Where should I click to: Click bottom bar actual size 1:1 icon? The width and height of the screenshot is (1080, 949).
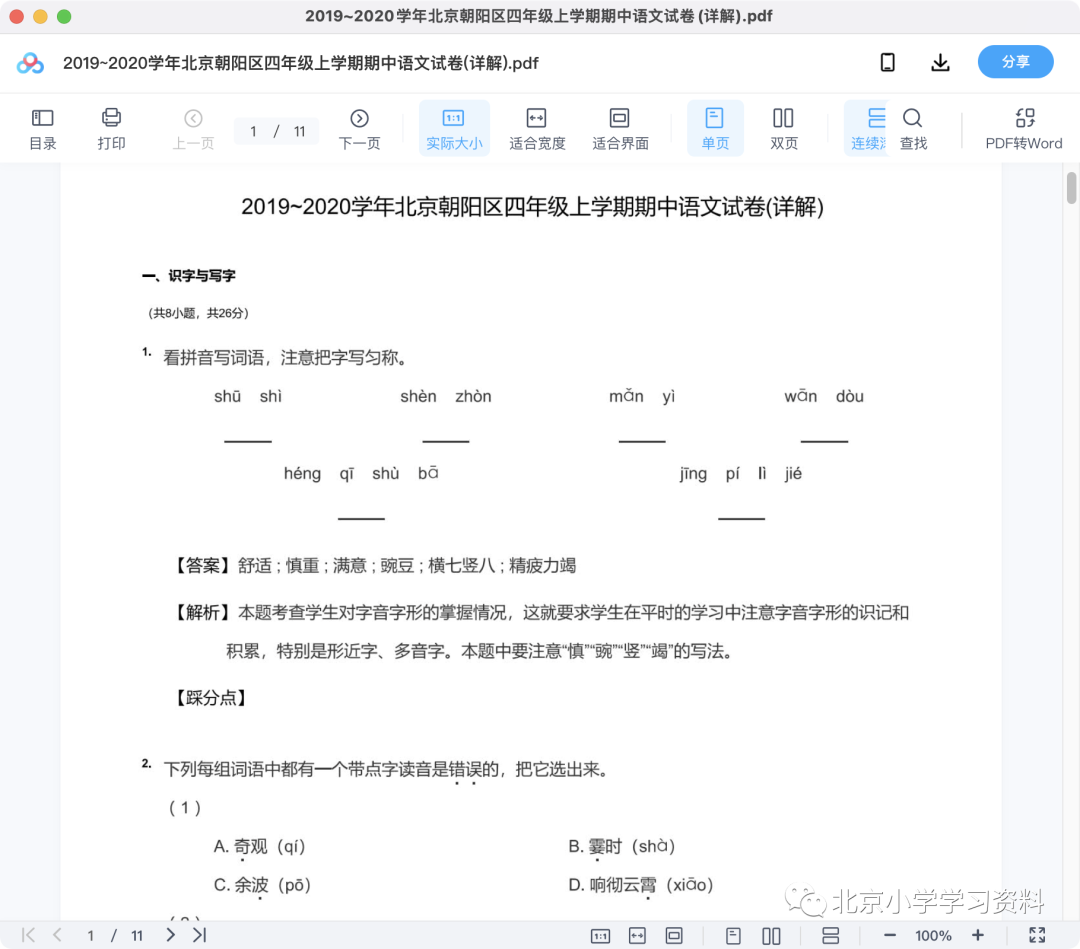(600, 936)
